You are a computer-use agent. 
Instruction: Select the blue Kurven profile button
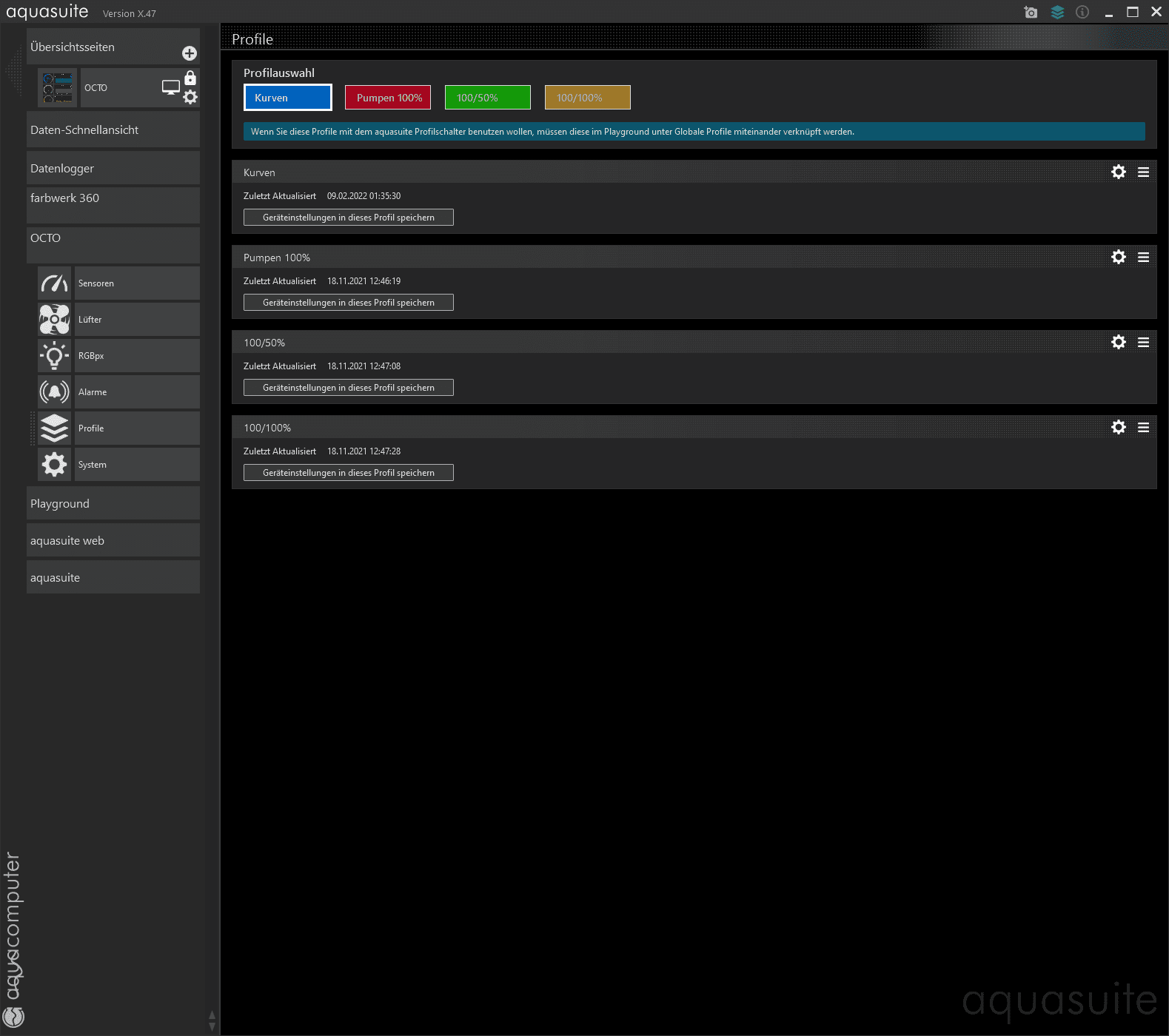coord(288,98)
